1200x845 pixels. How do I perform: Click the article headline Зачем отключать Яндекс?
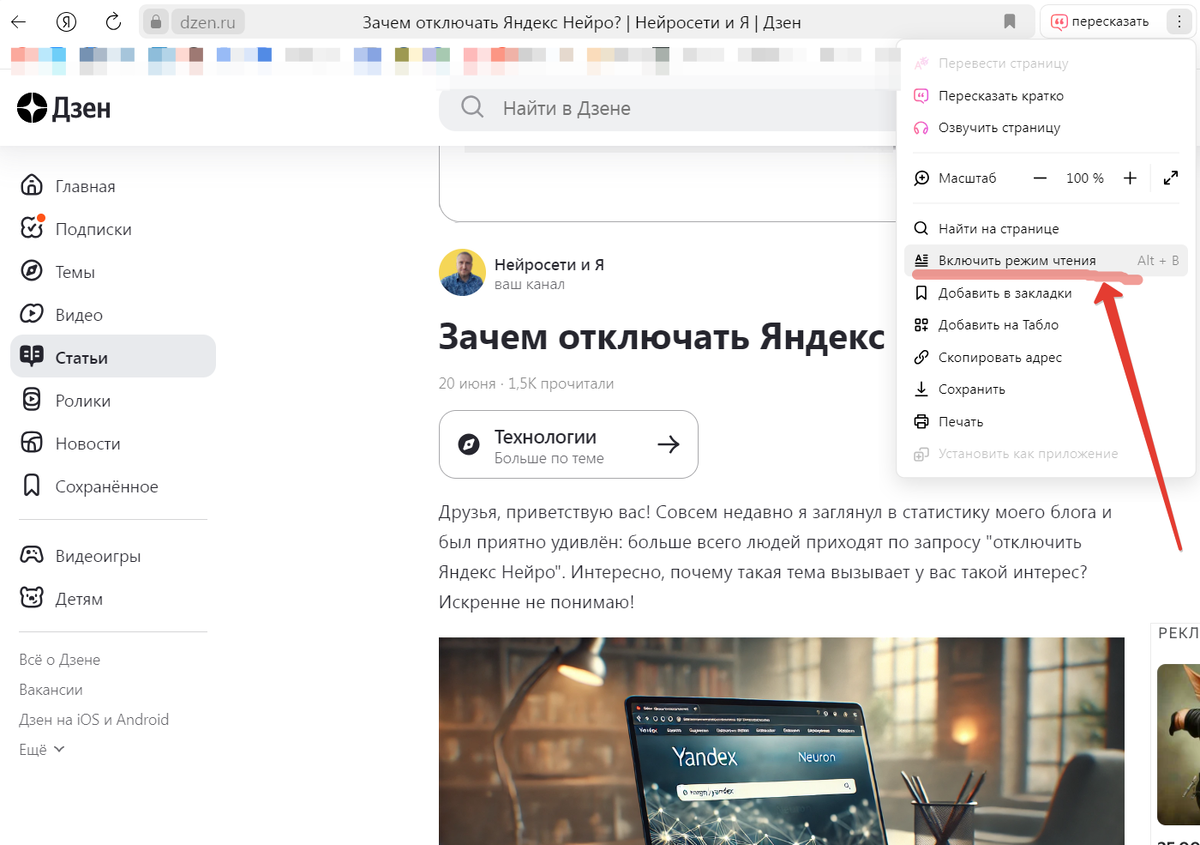(662, 336)
